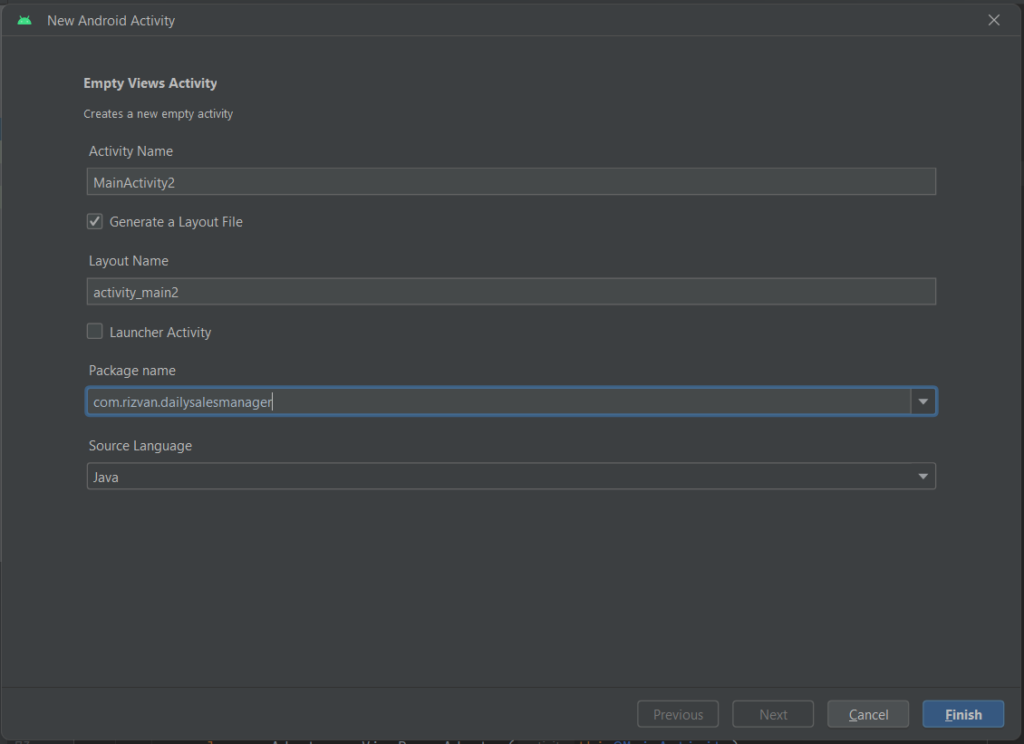
Task: Click the Empty Views Activity heading
Action: [150, 83]
